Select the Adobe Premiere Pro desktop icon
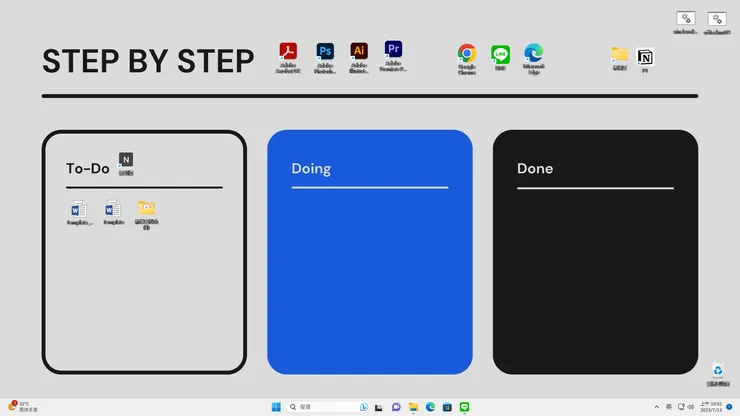This screenshot has height=416, width=740. (393, 56)
